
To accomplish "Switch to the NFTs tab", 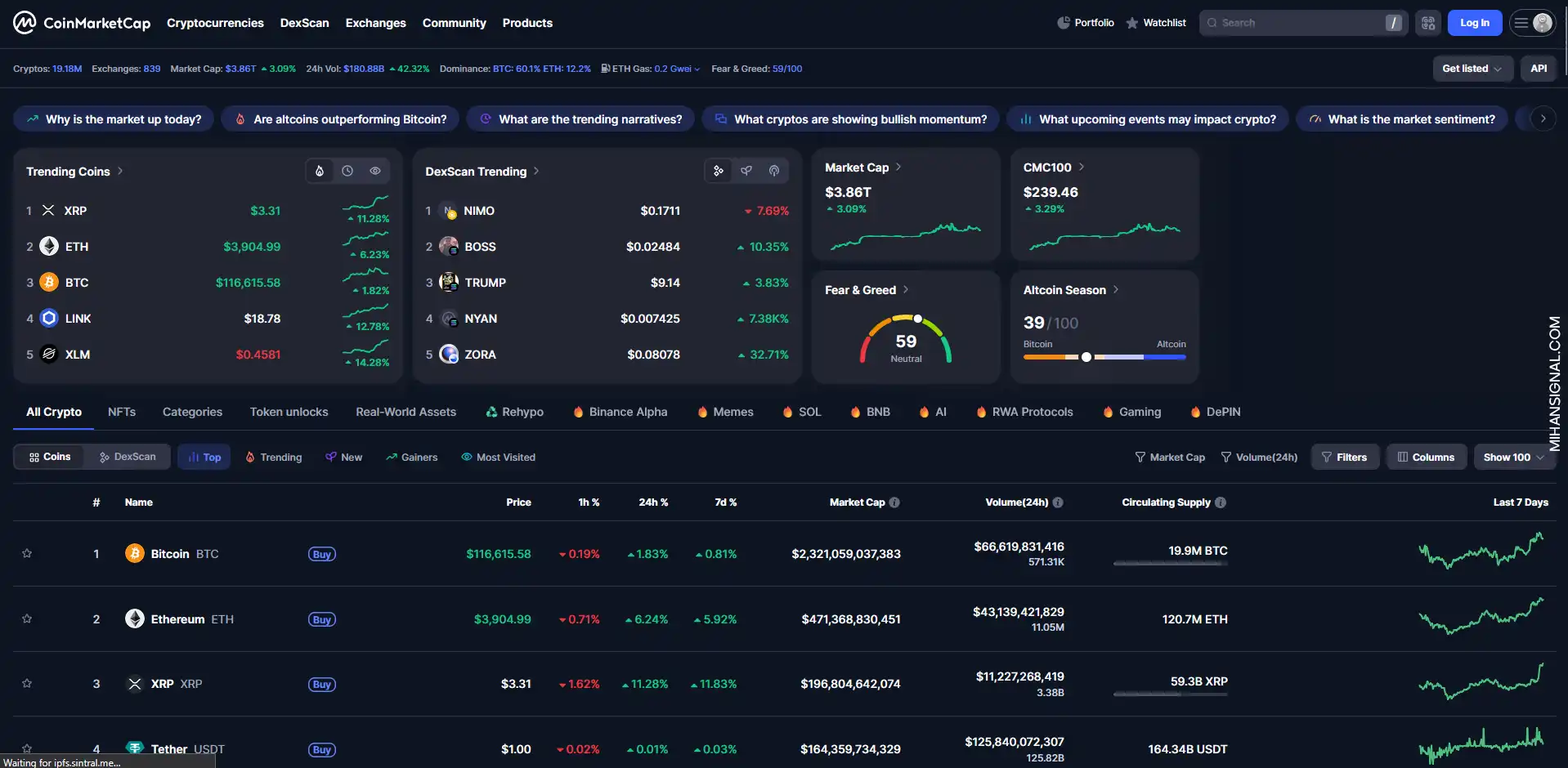I will pyautogui.click(x=122, y=412).
